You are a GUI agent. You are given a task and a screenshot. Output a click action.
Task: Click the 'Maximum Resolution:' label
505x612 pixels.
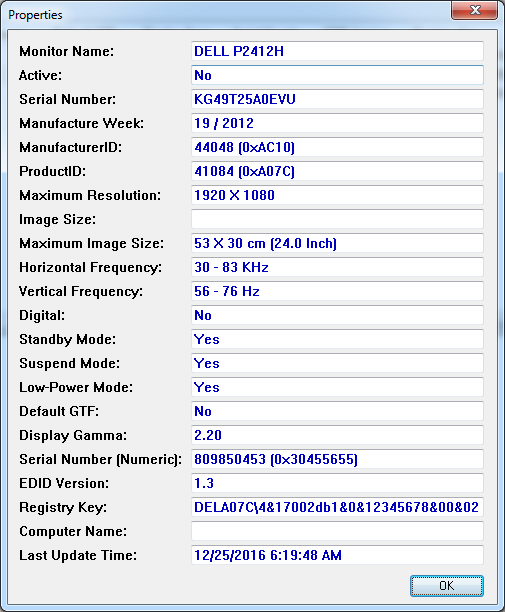click(90, 195)
